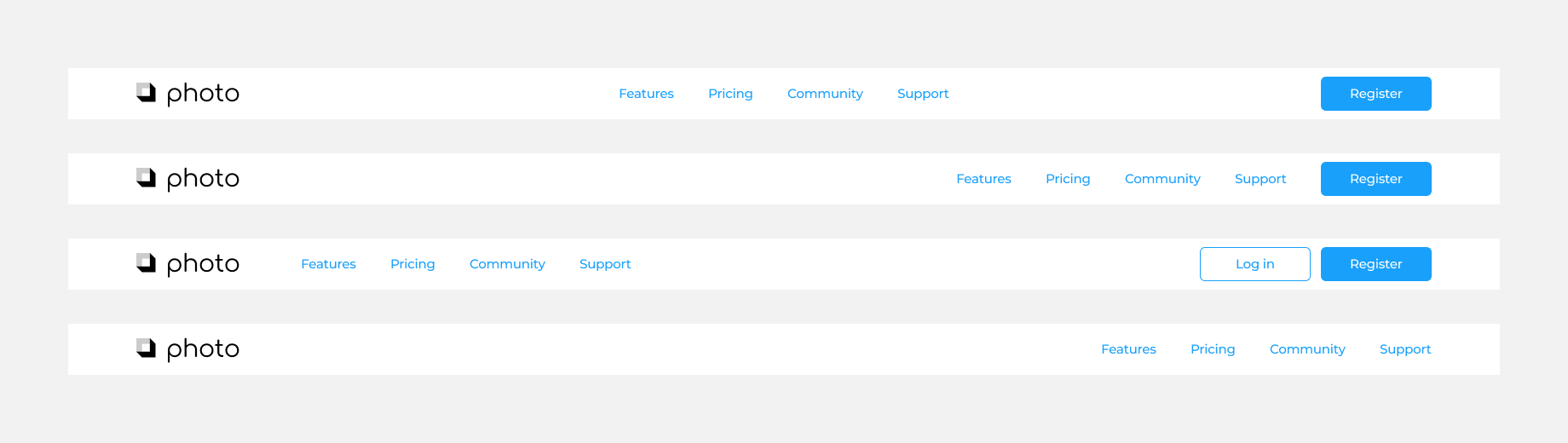Open Pricing in the first navbar
This screenshot has width=1568, height=443.
pyautogui.click(x=730, y=94)
